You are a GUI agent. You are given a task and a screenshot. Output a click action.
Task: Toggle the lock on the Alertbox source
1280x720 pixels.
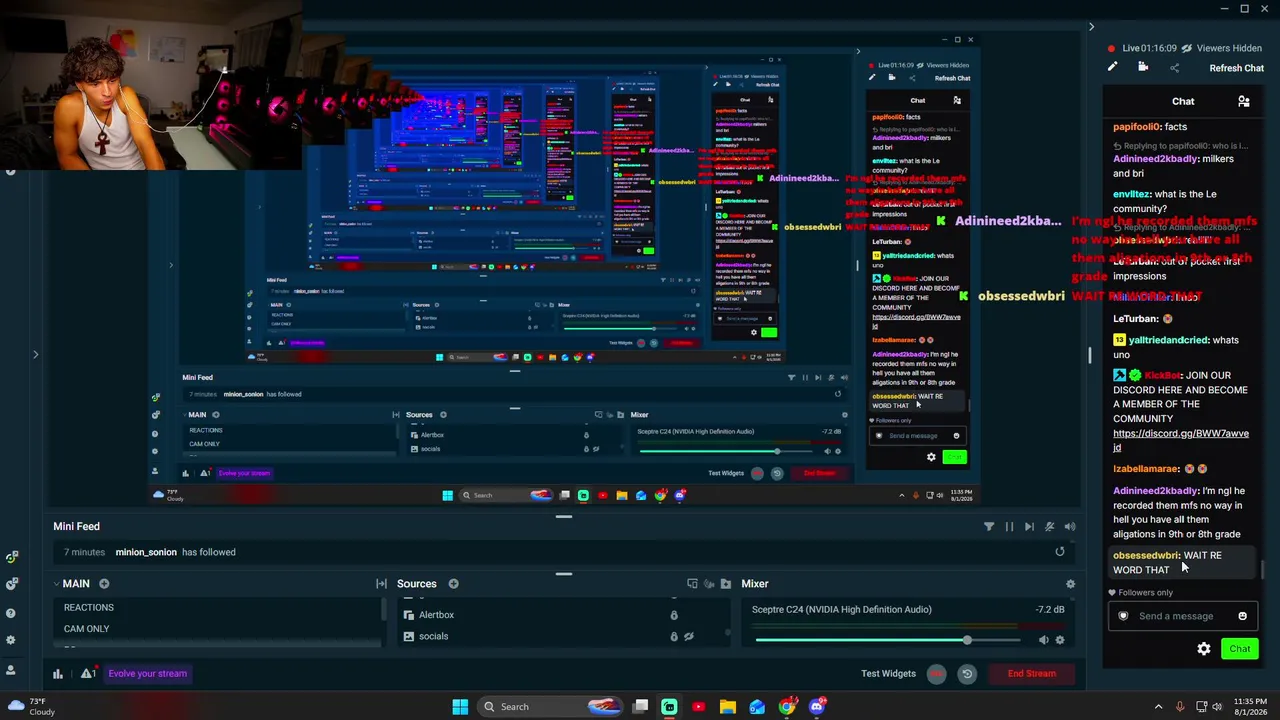674,615
